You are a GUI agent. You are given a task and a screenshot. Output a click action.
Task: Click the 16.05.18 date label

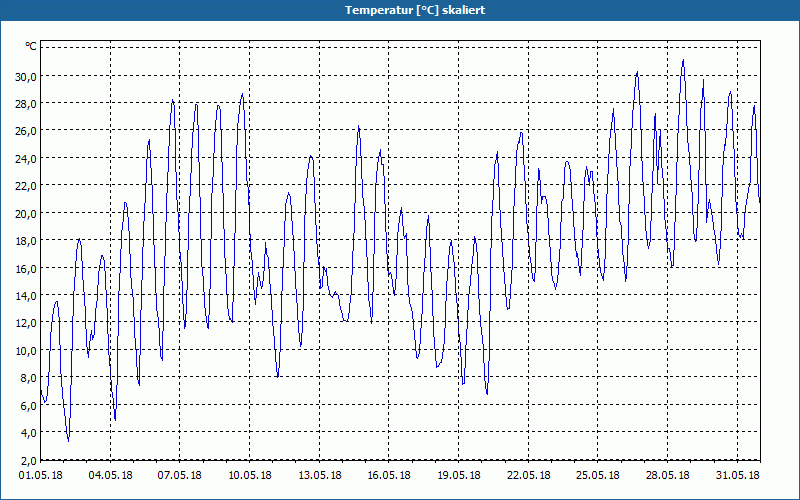[x=389, y=476]
